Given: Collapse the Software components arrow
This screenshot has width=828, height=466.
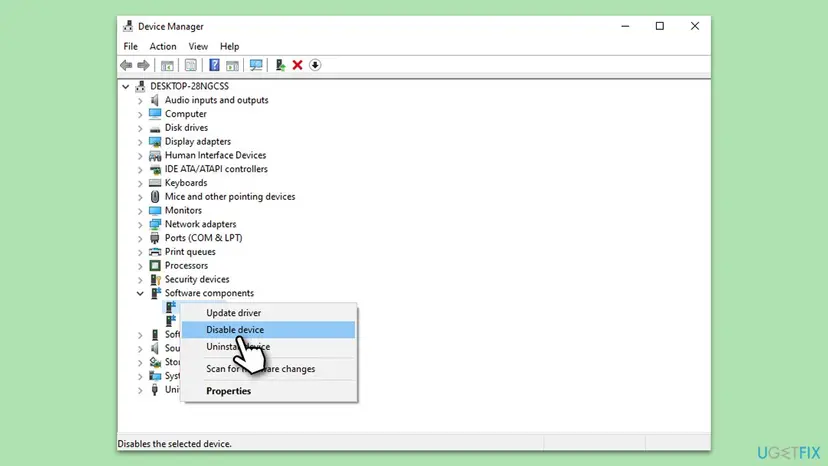Looking at the screenshot, I should (140, 293).
